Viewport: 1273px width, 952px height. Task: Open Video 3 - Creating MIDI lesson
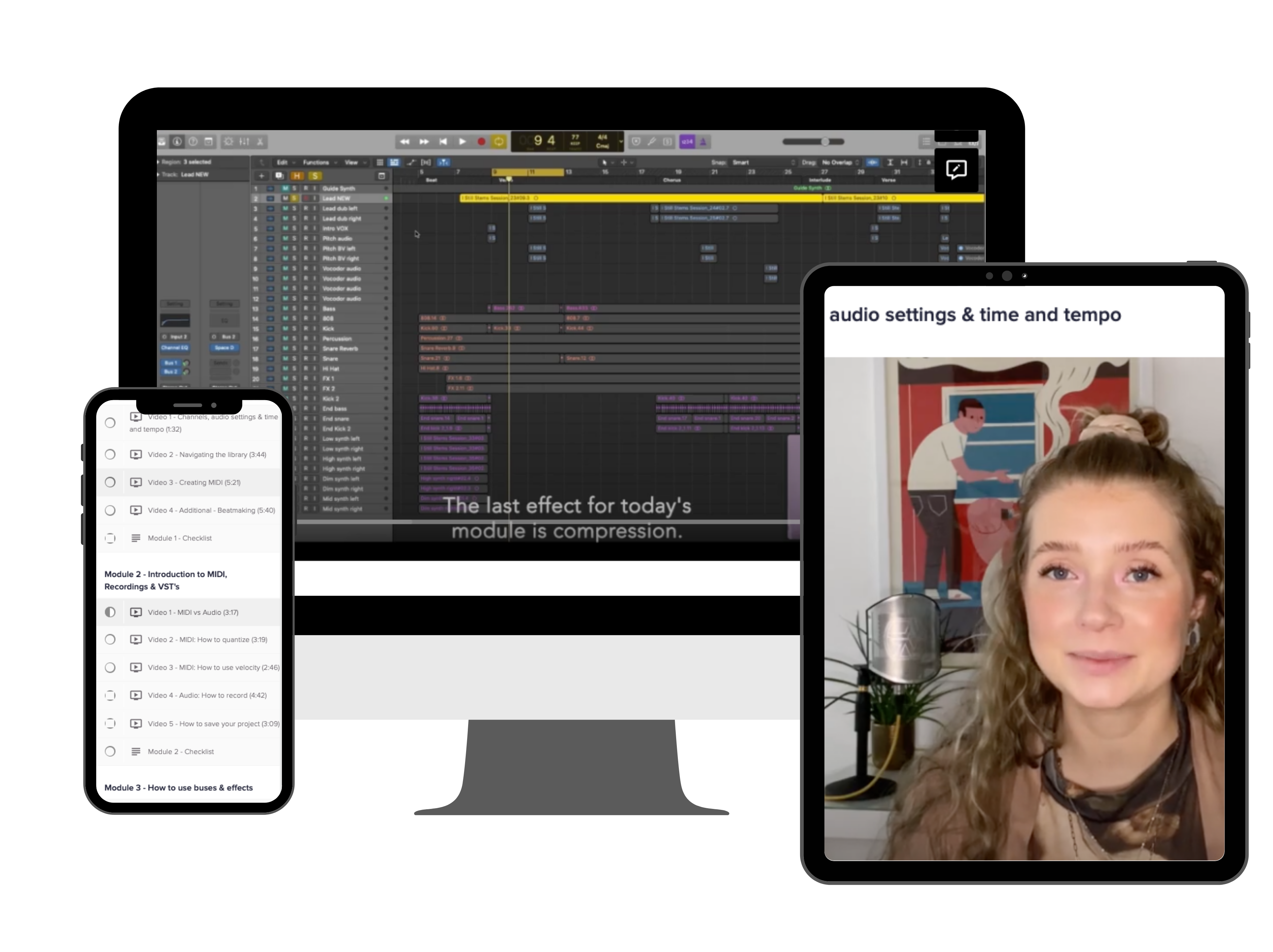(189, 482)
